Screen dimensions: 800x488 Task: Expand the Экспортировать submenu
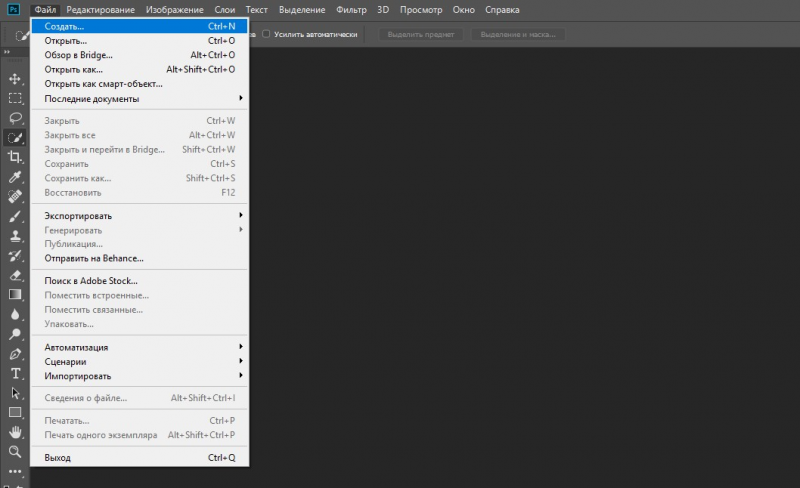tap(139, 215)
